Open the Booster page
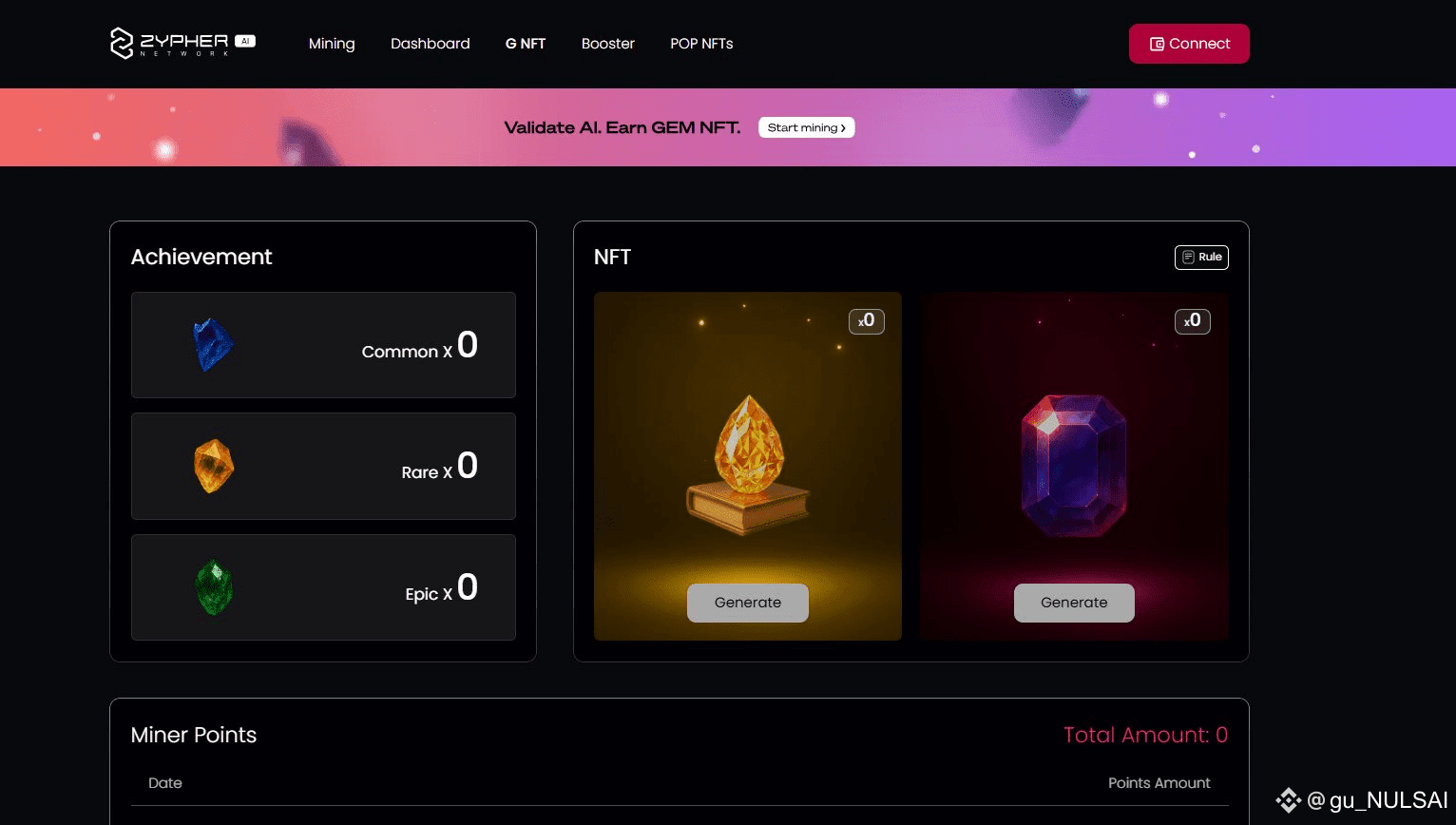 tap(608, 44)
